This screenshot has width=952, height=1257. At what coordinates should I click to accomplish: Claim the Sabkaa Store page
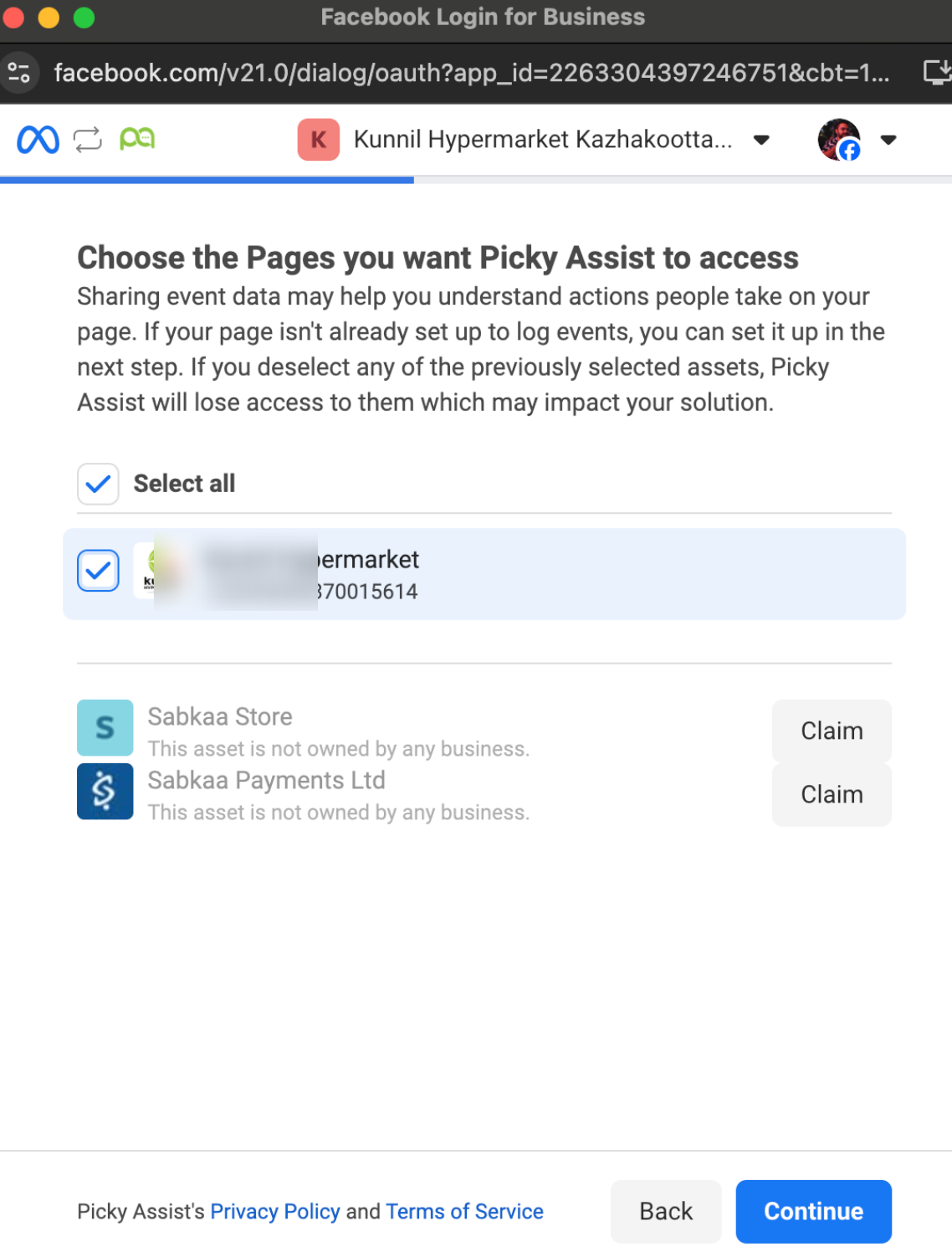831,731
